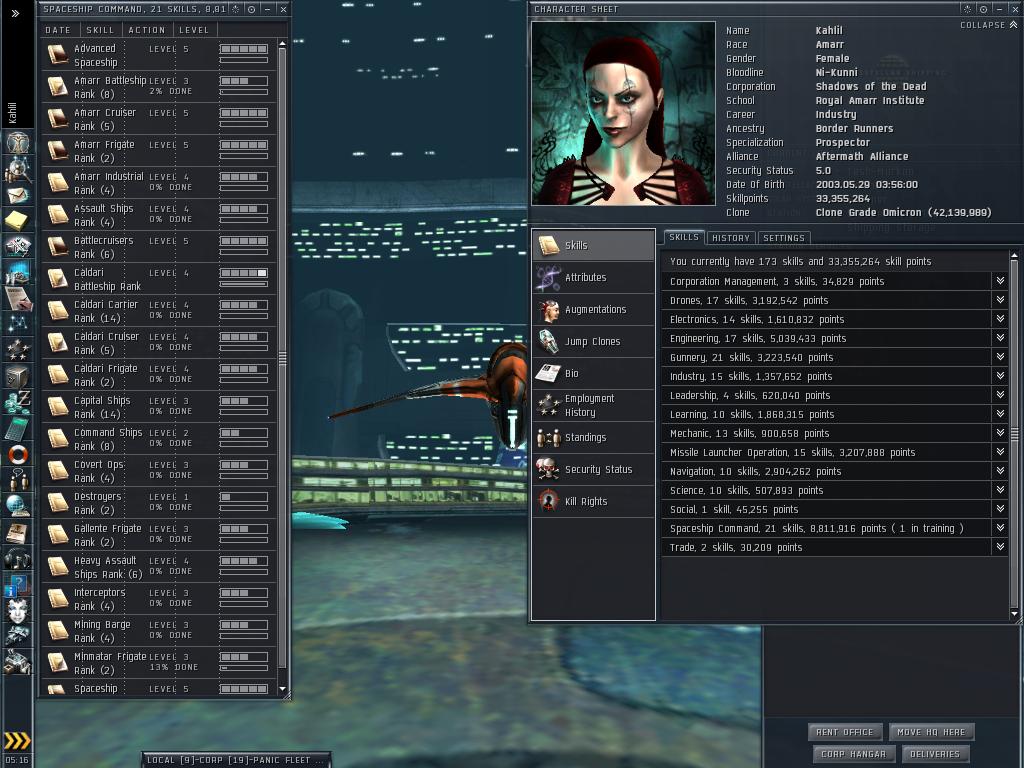Toggle pin on Spaceship Command window
The height and width of the screenshot is (768, 1024).
pos(251,9)
